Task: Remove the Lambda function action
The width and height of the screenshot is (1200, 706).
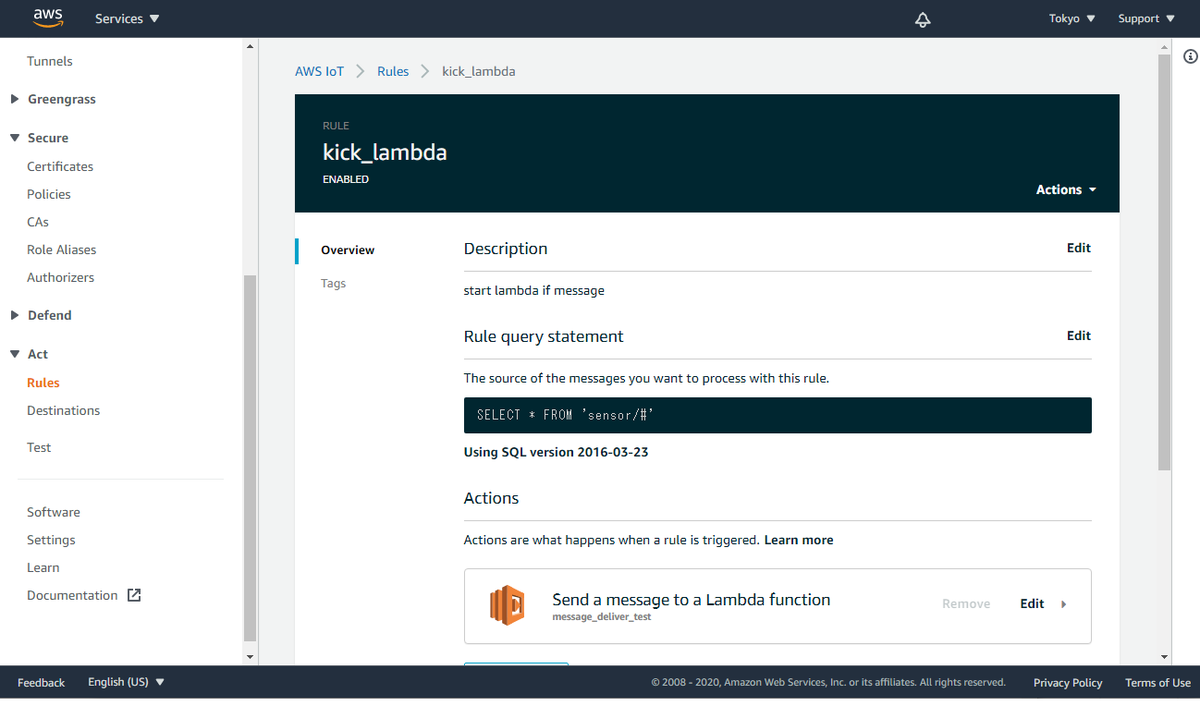Action: click(966, 604)
